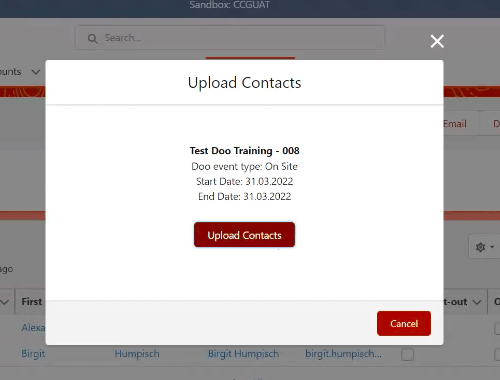The width and height of the screenshot is (500, 380).
Task: Focus the Search input field
Action: [230, 38]
